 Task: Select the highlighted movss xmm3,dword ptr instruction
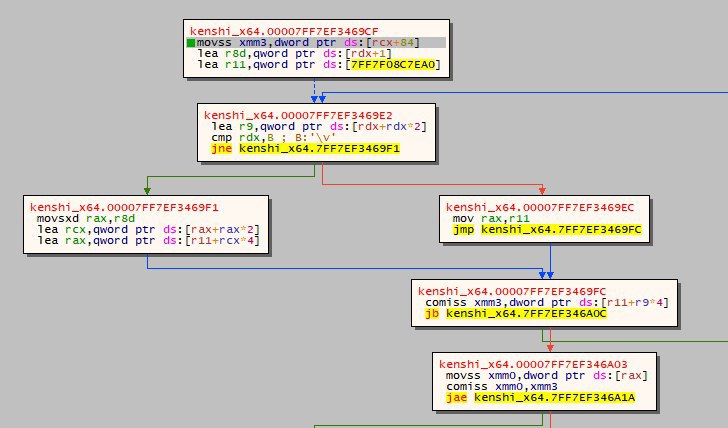point(316,43)
